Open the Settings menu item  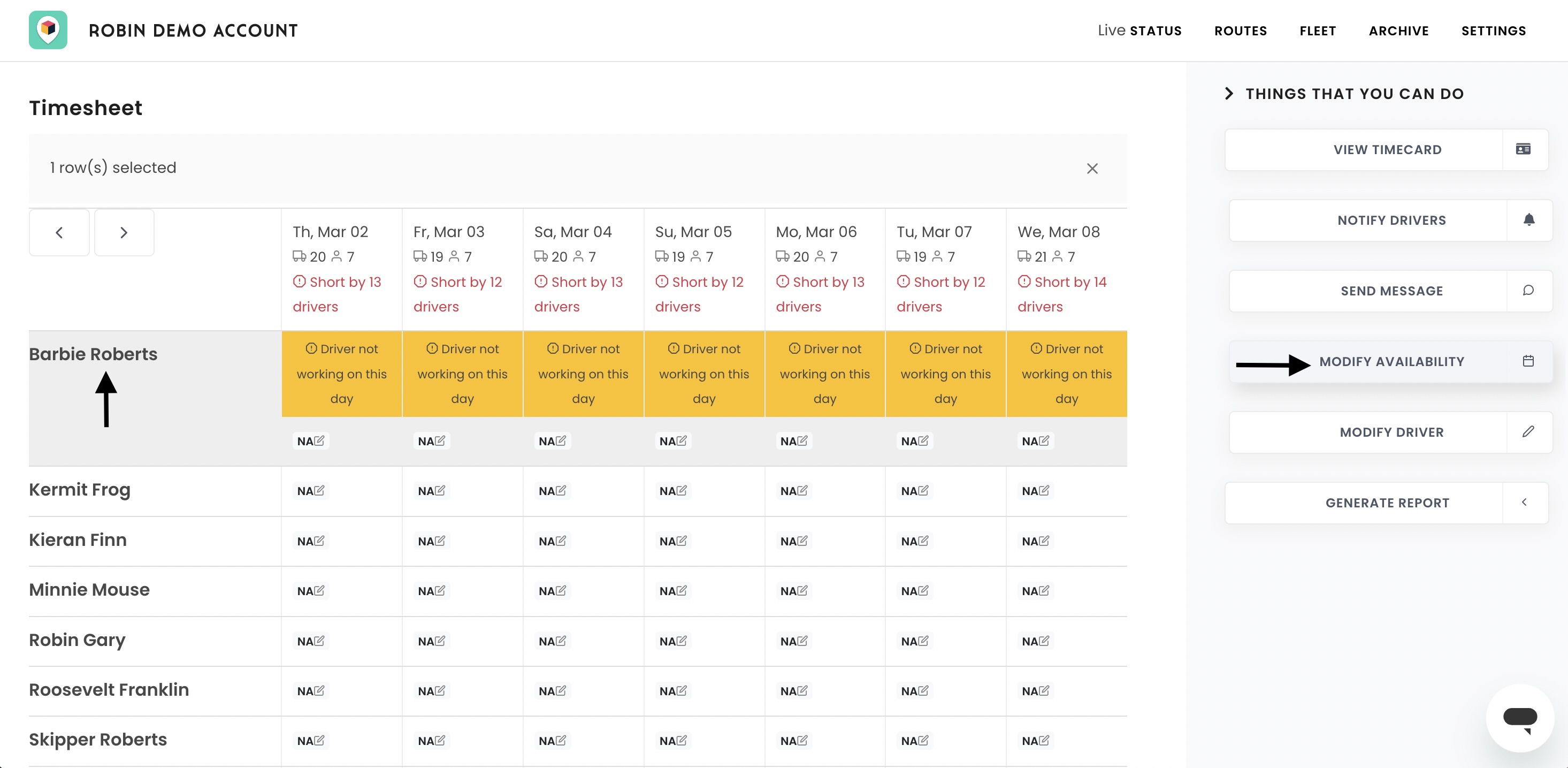[x=1494, y=31]
